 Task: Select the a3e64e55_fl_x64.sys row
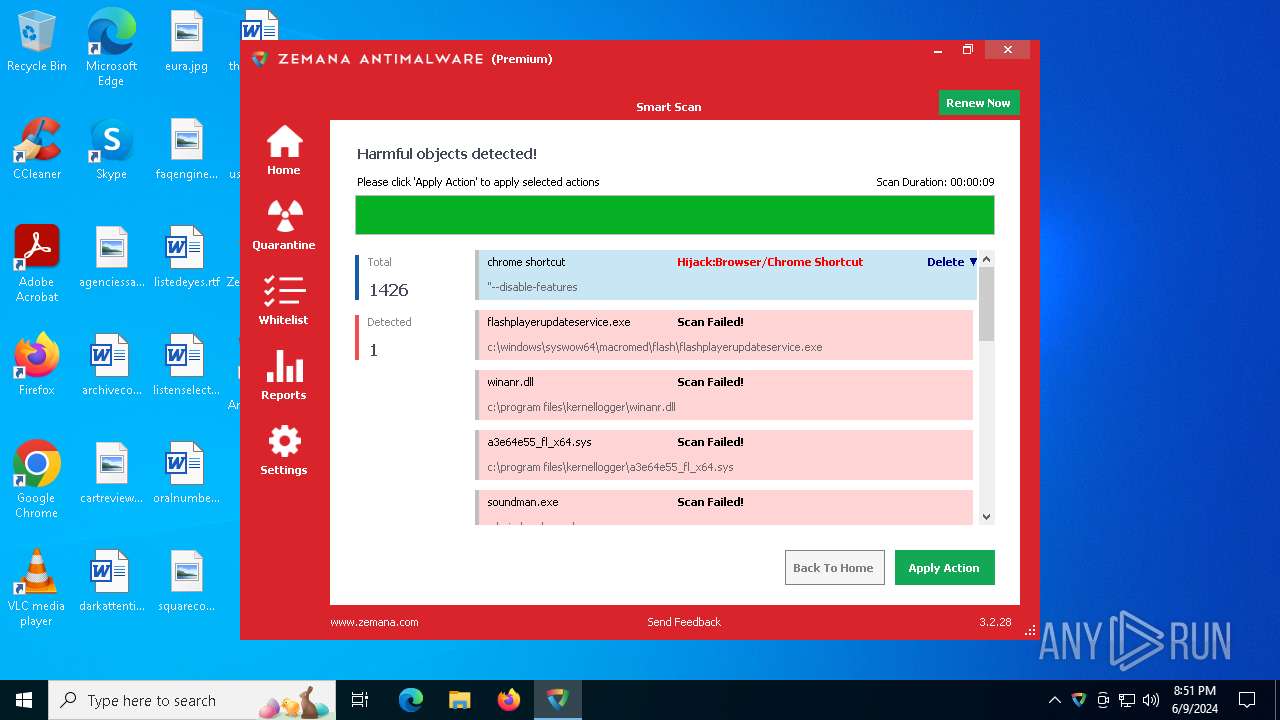tap(724, 455)
